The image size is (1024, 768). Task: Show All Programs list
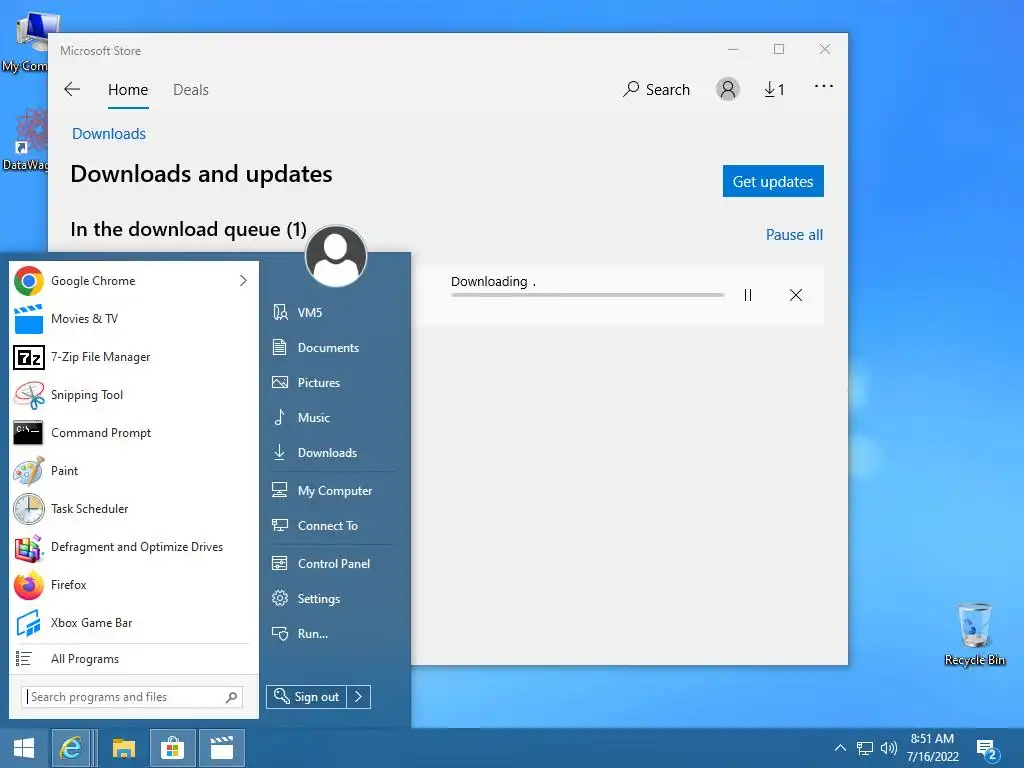coord(134,659)
